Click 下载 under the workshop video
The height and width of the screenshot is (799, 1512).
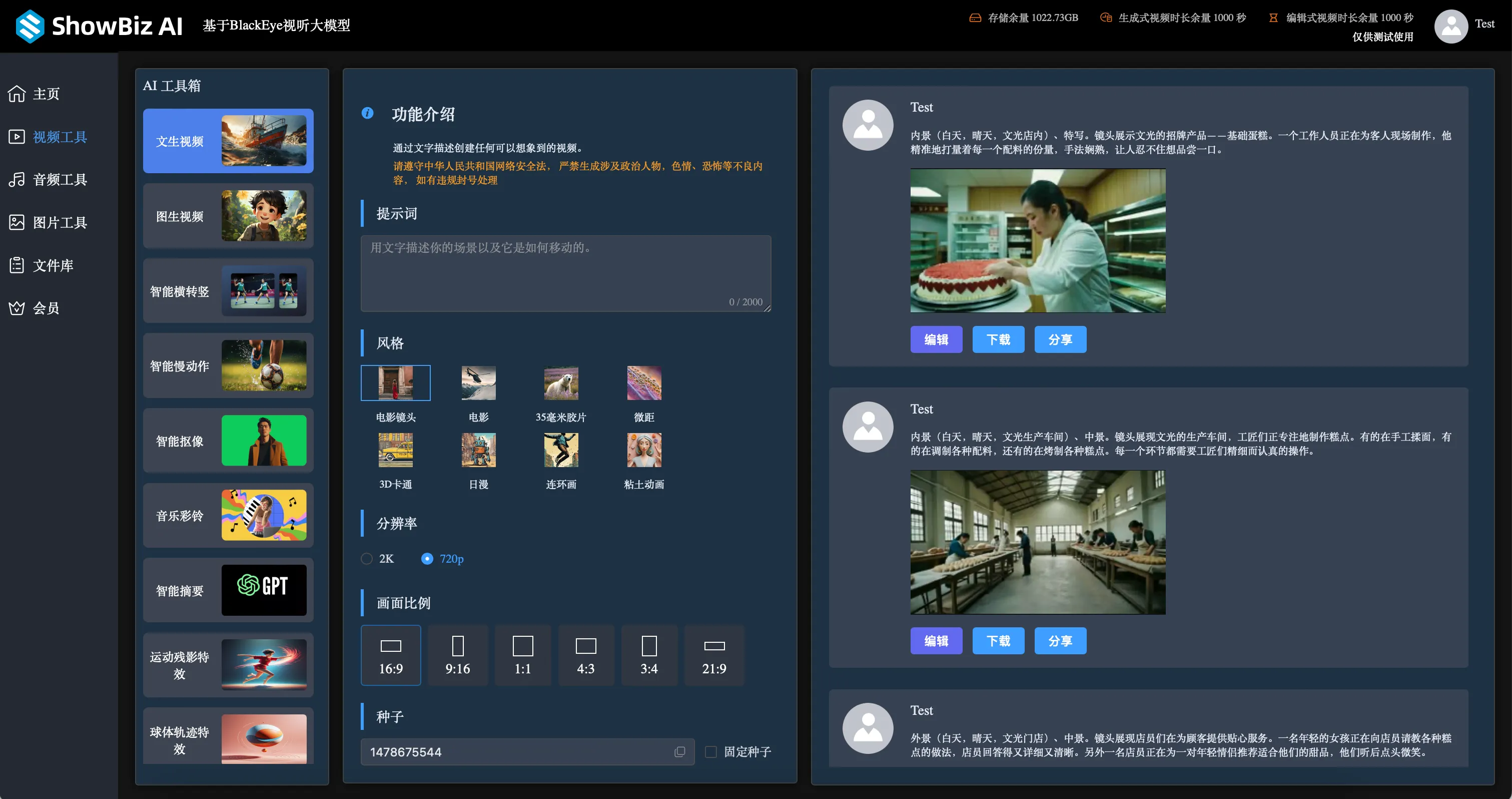(998, 641)
